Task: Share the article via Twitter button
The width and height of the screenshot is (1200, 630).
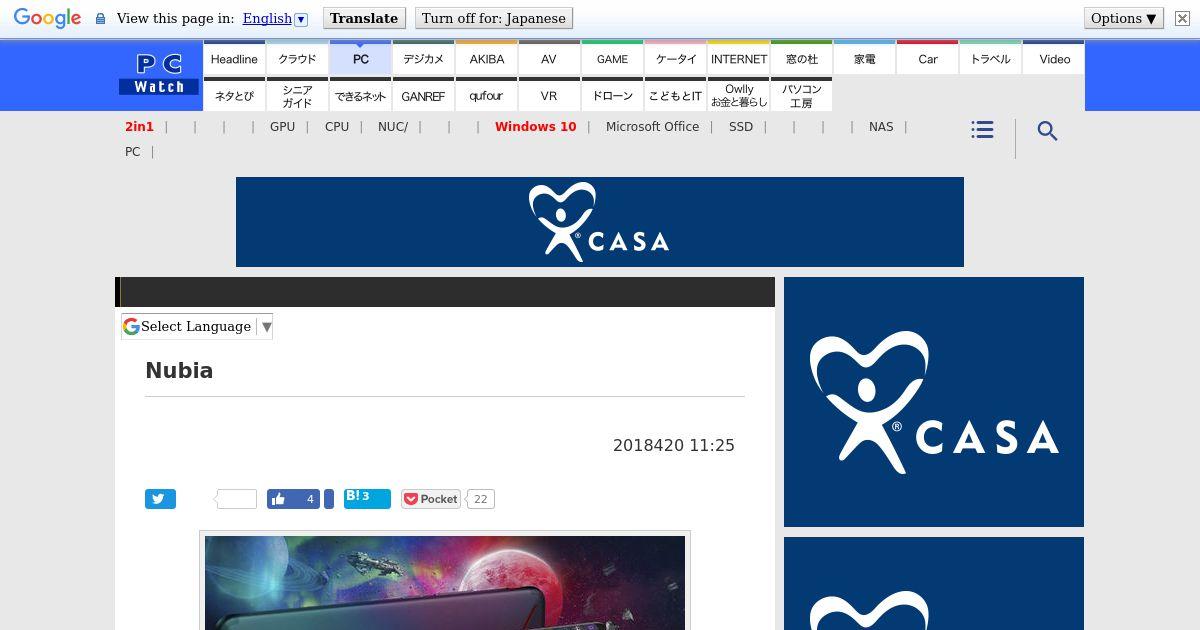Action: coord(160,499)
